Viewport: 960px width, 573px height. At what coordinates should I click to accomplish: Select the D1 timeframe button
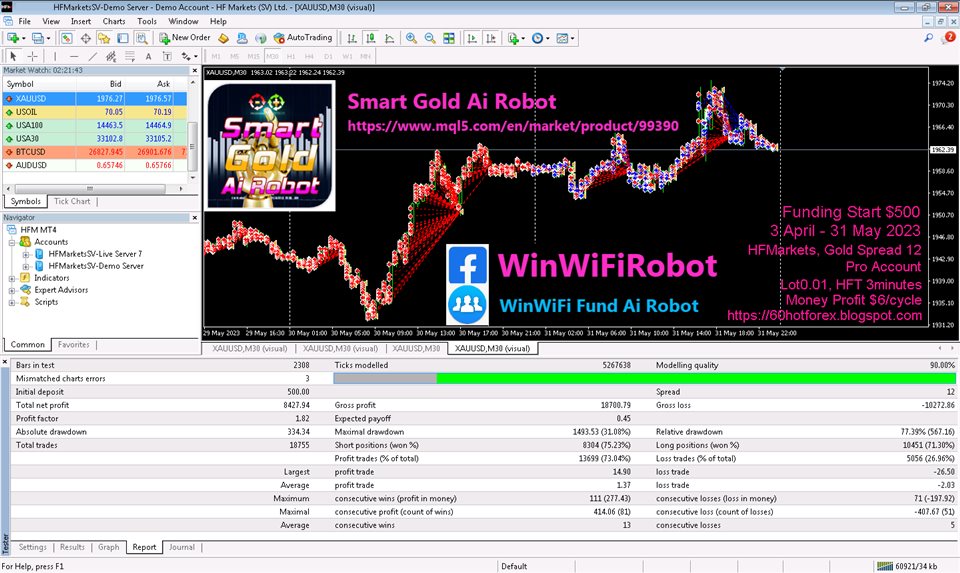coord(328,56)
